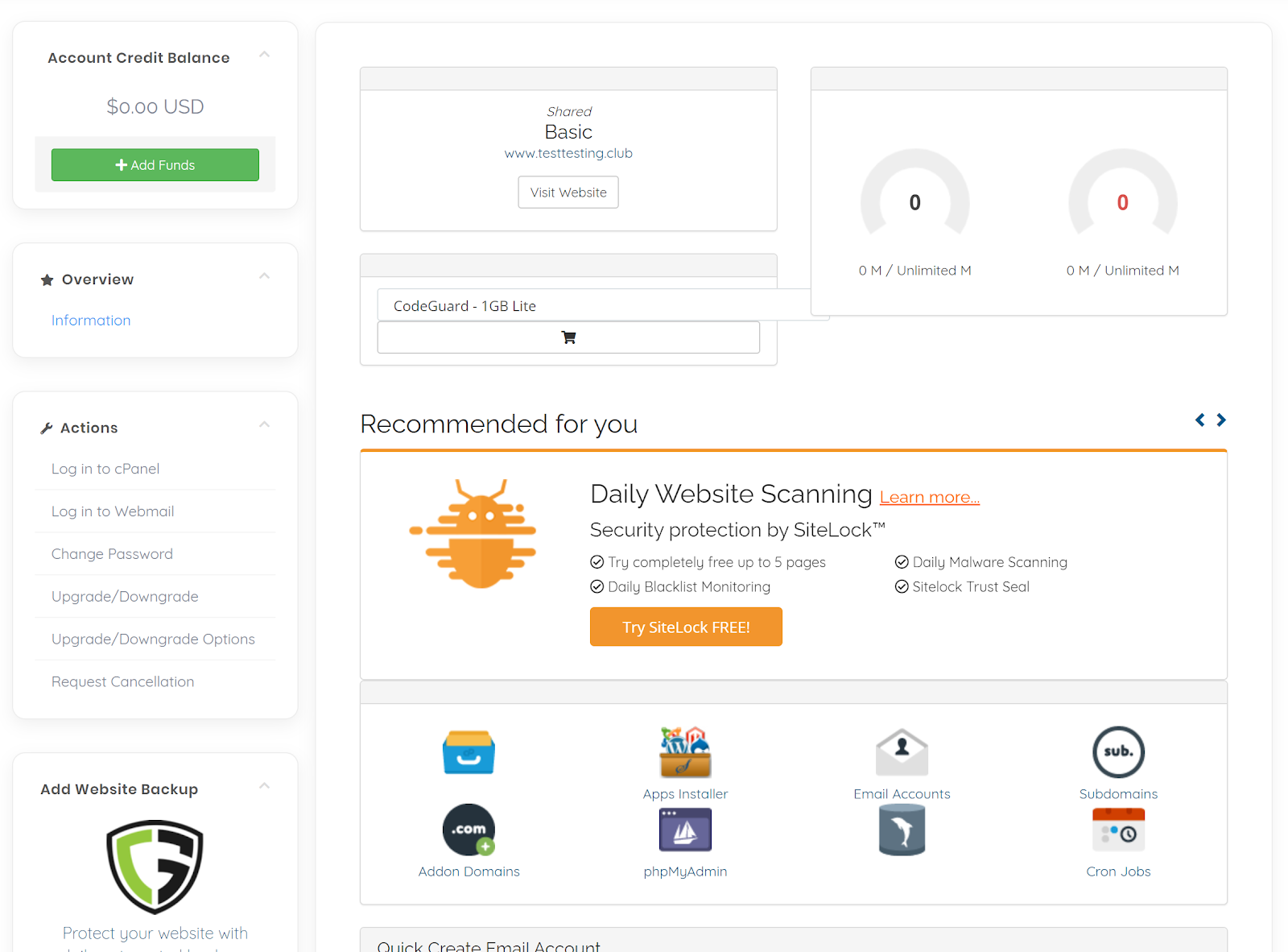1288x952 pixels.
Task: Click the Subdomains icon
Action: pyautogui.click(x=1118, y=752)
